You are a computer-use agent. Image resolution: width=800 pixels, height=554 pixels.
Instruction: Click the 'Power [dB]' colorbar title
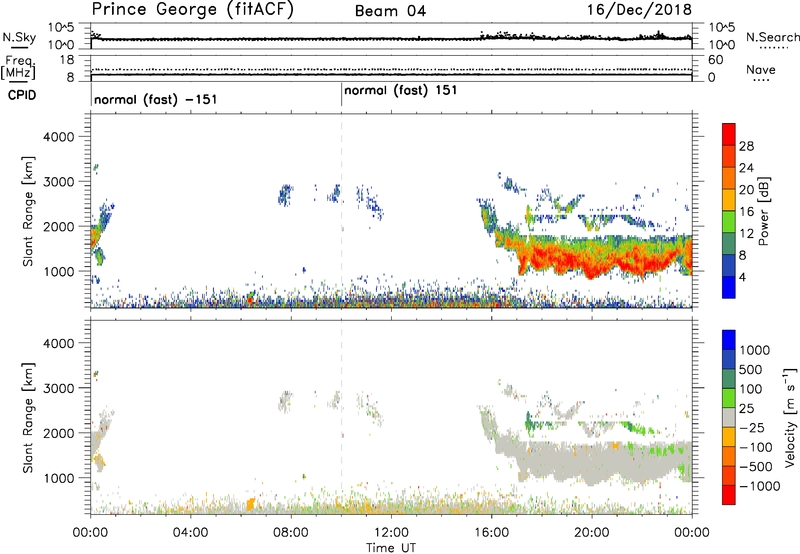(764, 211)
